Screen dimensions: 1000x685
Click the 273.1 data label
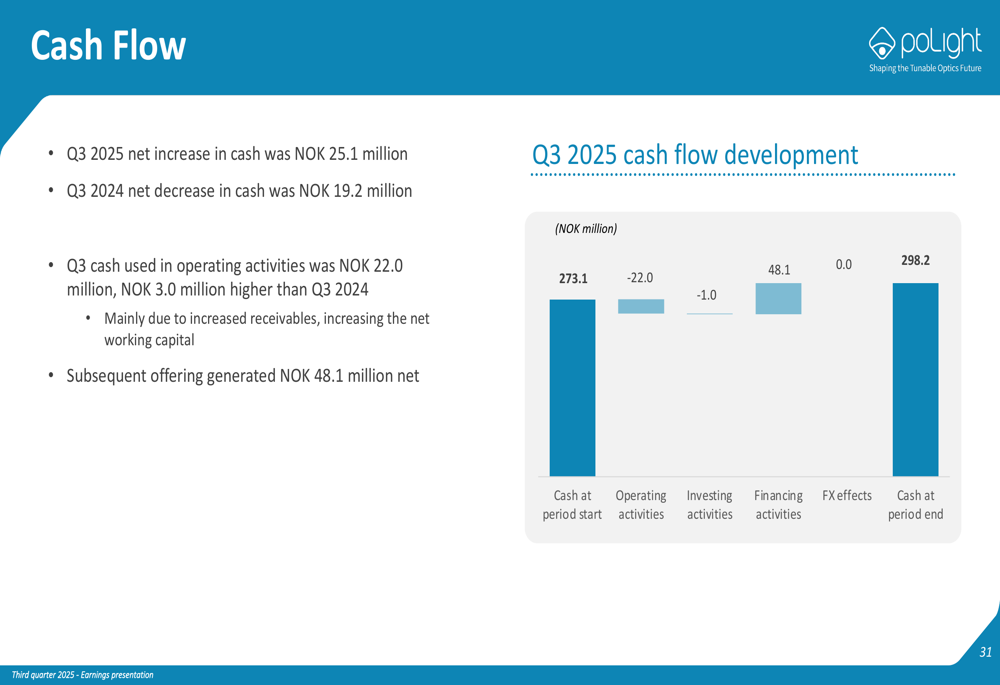pos(573,279)
